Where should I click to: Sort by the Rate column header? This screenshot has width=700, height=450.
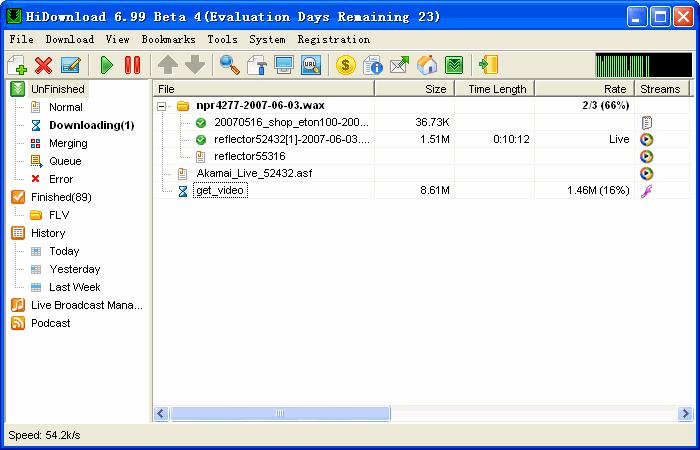point(585,89)
